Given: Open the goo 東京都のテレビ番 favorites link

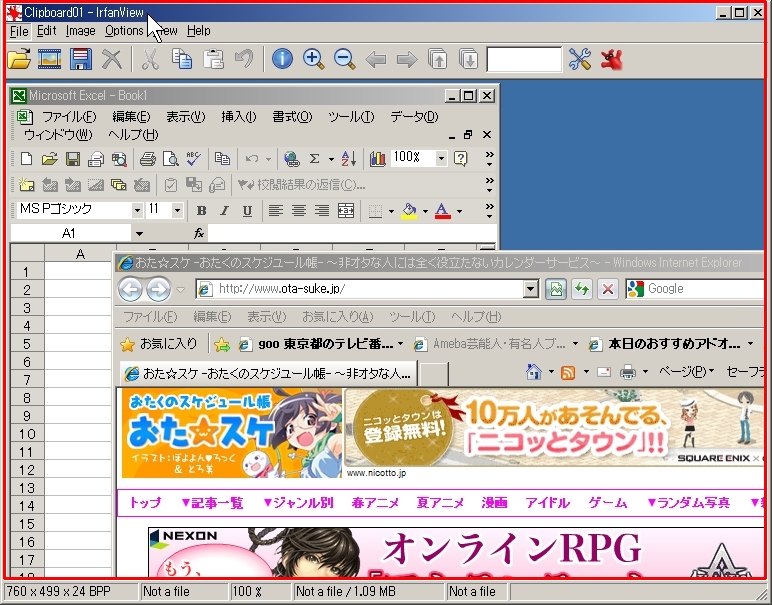Looking at the screenshot, I should [321, 344].
